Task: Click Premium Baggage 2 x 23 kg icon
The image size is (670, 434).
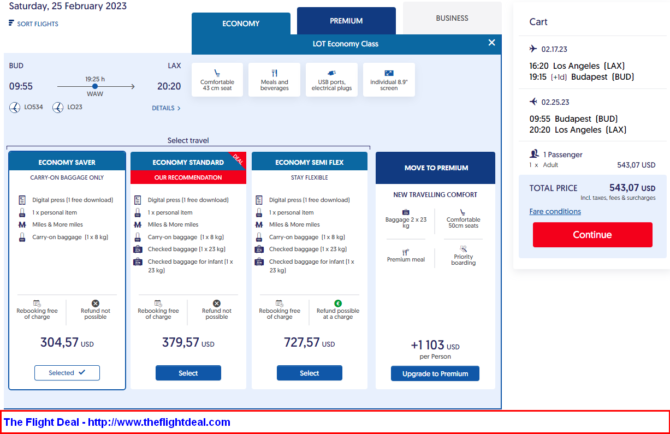Action: point(406,212)
